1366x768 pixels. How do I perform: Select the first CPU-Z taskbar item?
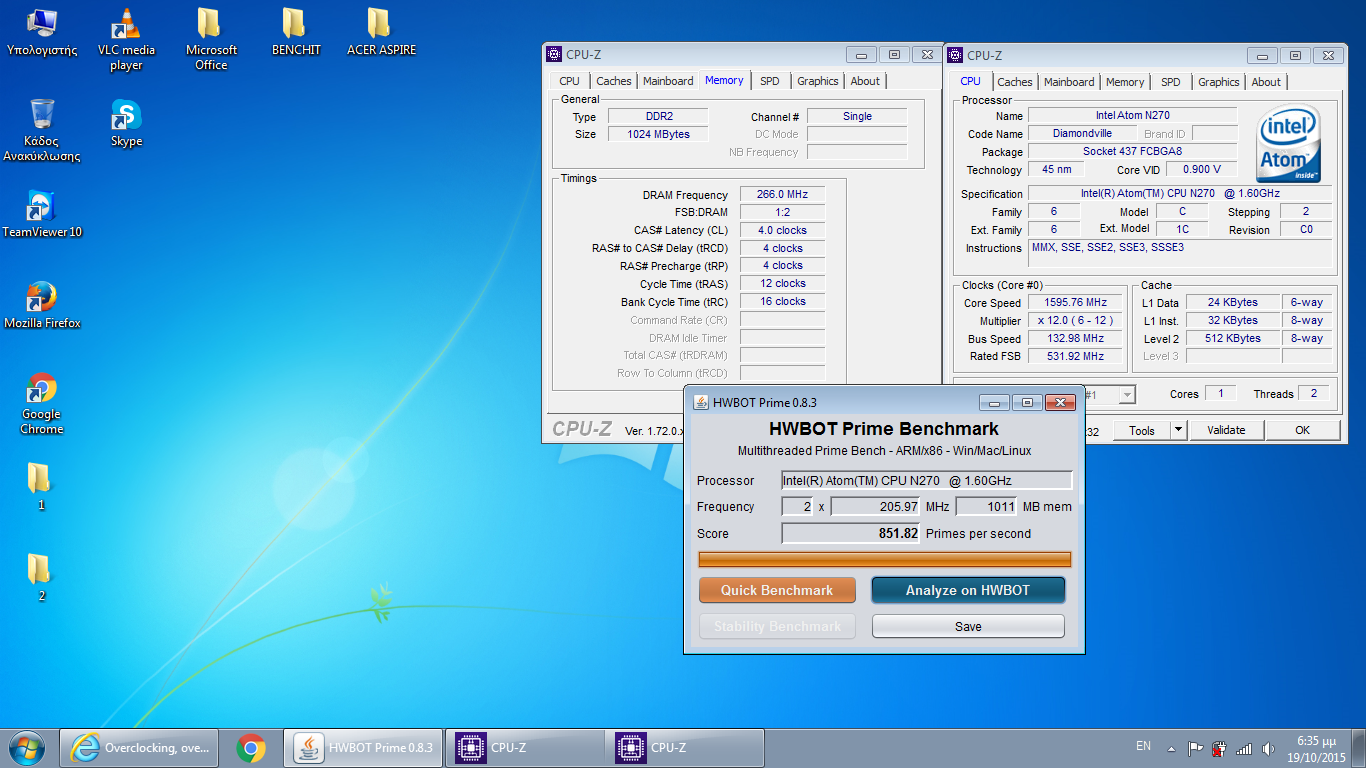click(524, 748)
